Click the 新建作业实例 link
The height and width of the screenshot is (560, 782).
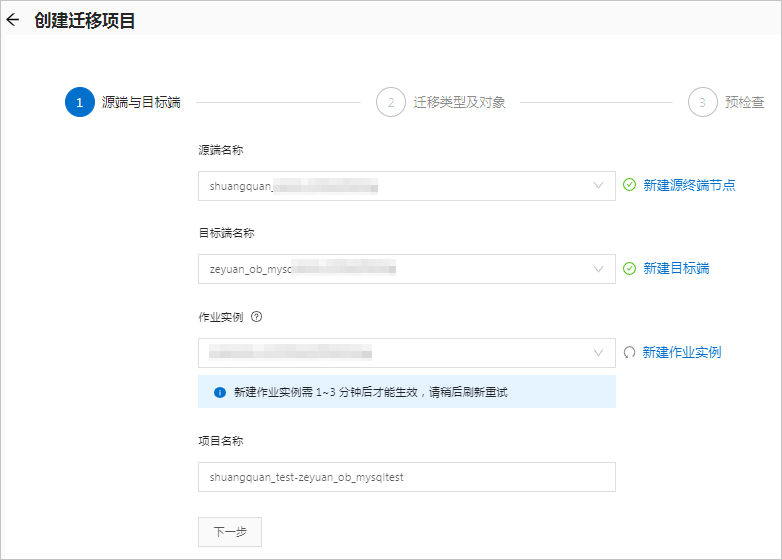tap(682, 353)
